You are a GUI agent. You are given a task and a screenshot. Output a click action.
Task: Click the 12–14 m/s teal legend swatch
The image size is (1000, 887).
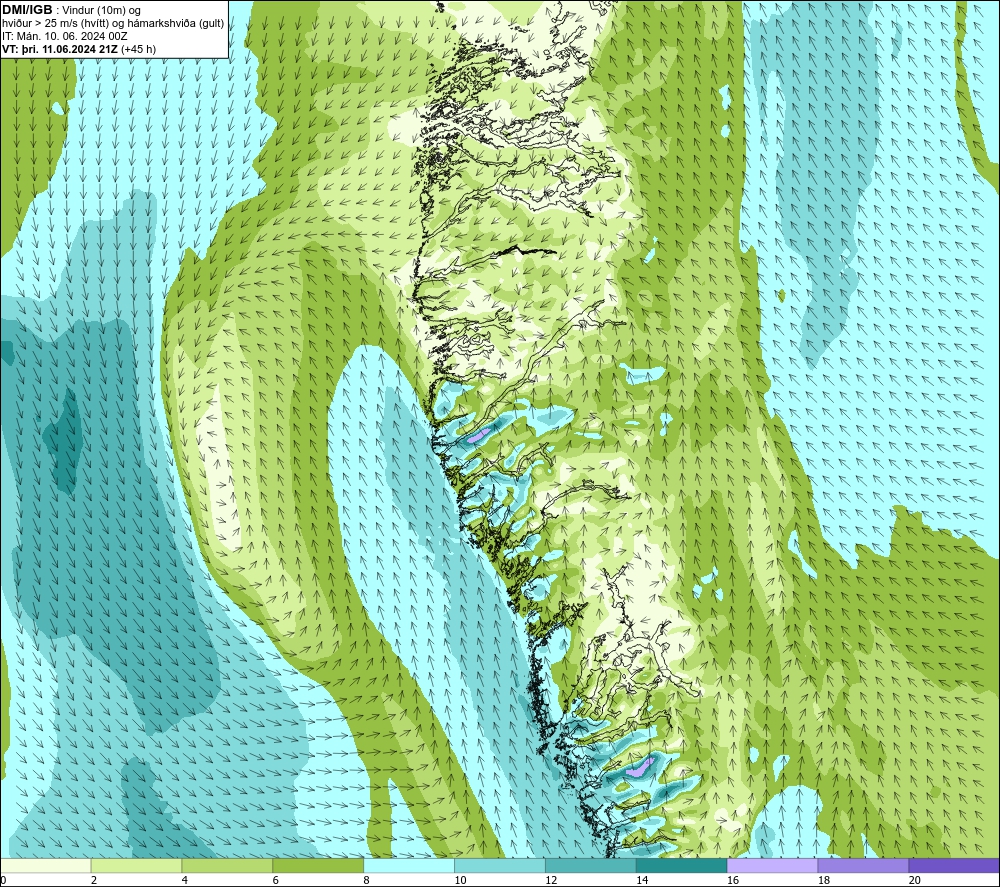pos(591,865)
